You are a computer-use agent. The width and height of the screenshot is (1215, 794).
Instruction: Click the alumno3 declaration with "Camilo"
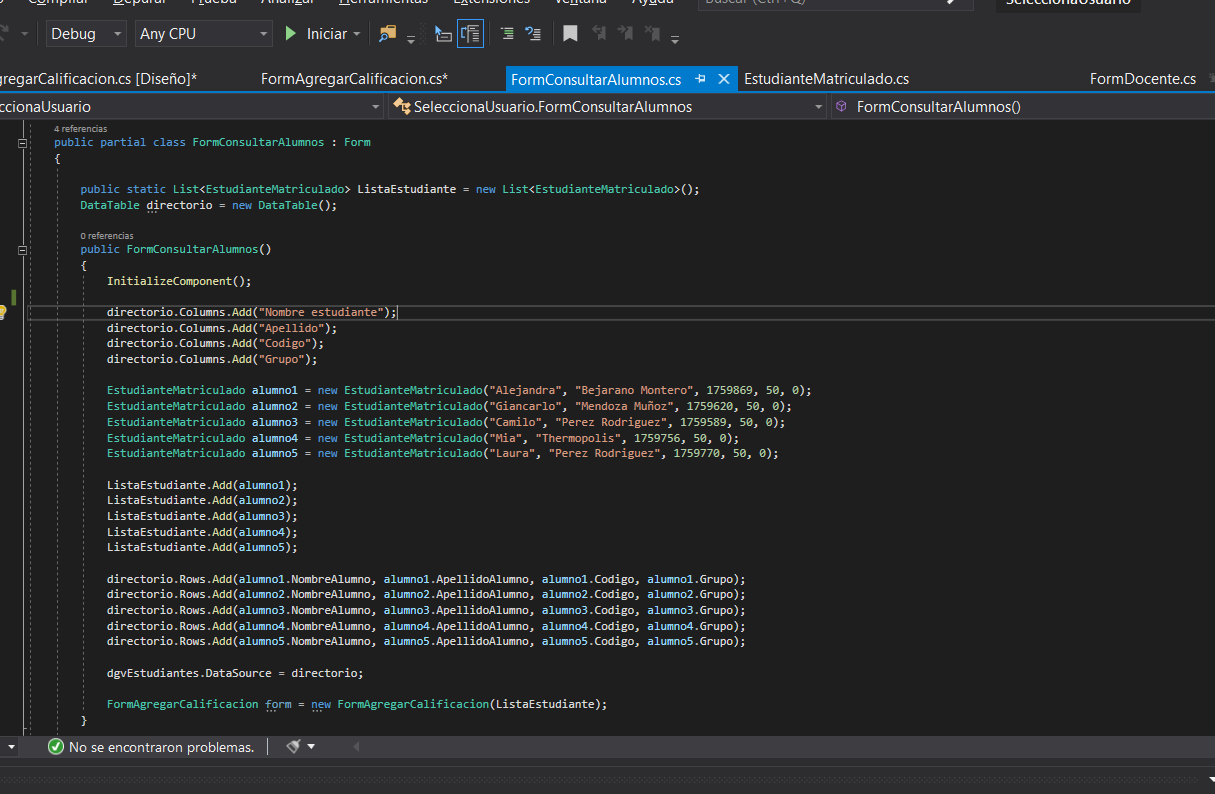pyautogui.click(x=446, y=422)
